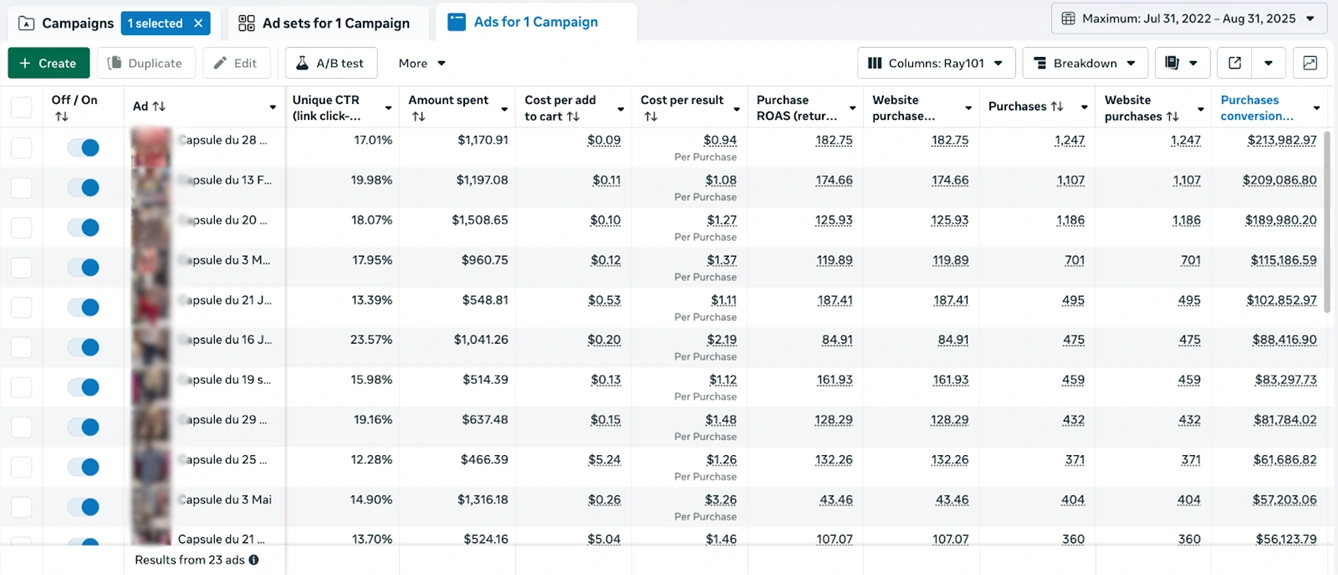Open the date range Maximum dropdown
Screen dimensions: 1338x575
[x=1188, y=19]
